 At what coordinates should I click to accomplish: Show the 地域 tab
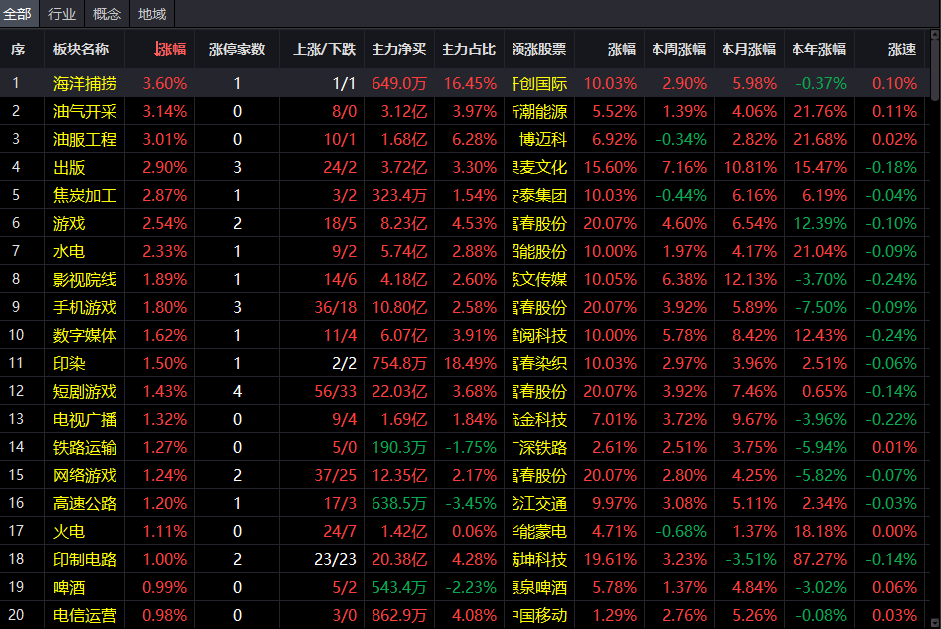152,14
